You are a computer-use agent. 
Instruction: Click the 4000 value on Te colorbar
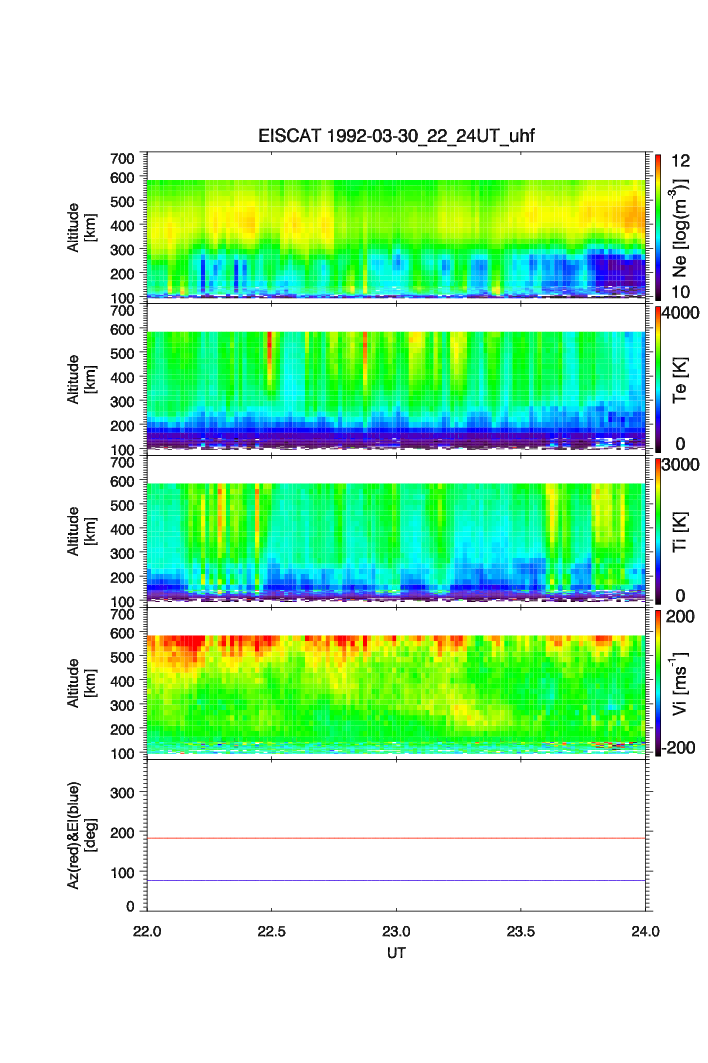click(681, 313)
